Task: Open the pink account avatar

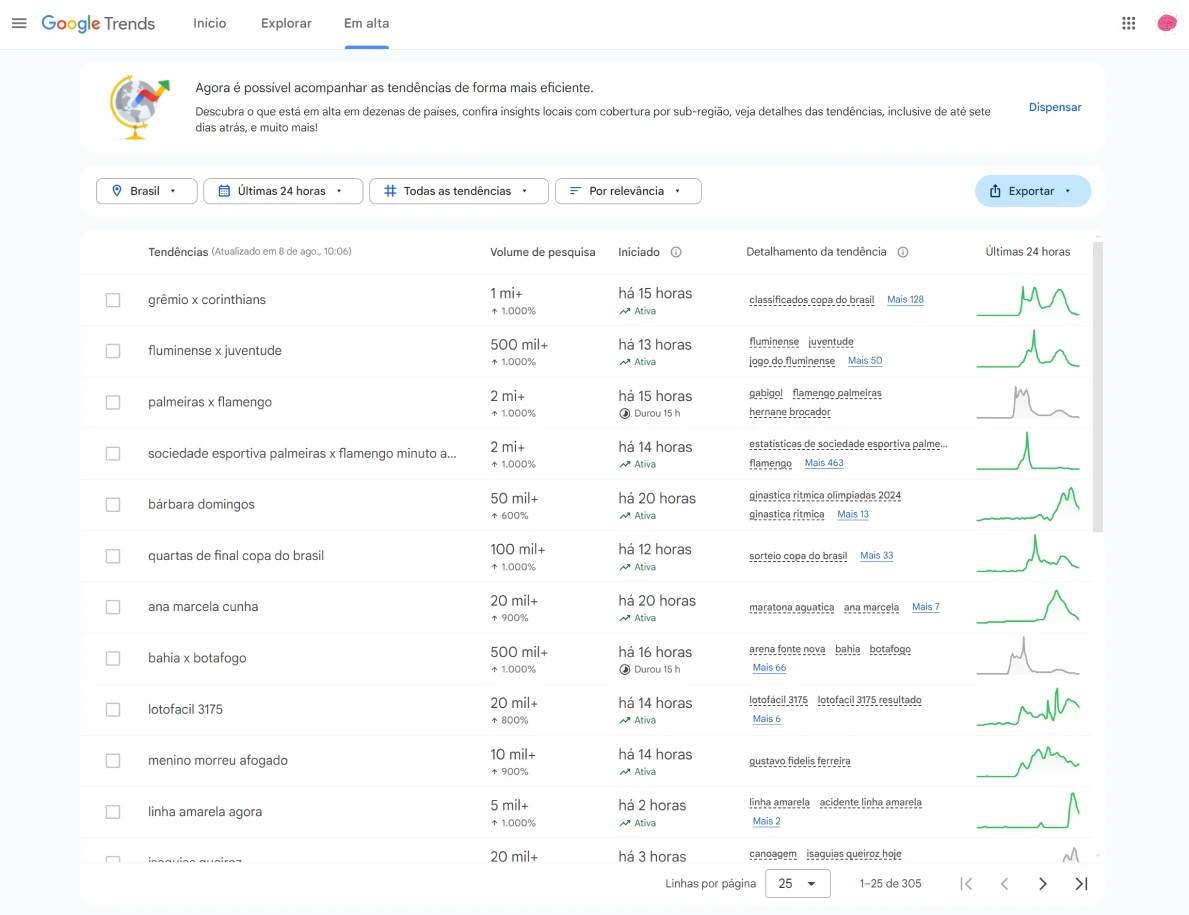Action: [1166, 24]
